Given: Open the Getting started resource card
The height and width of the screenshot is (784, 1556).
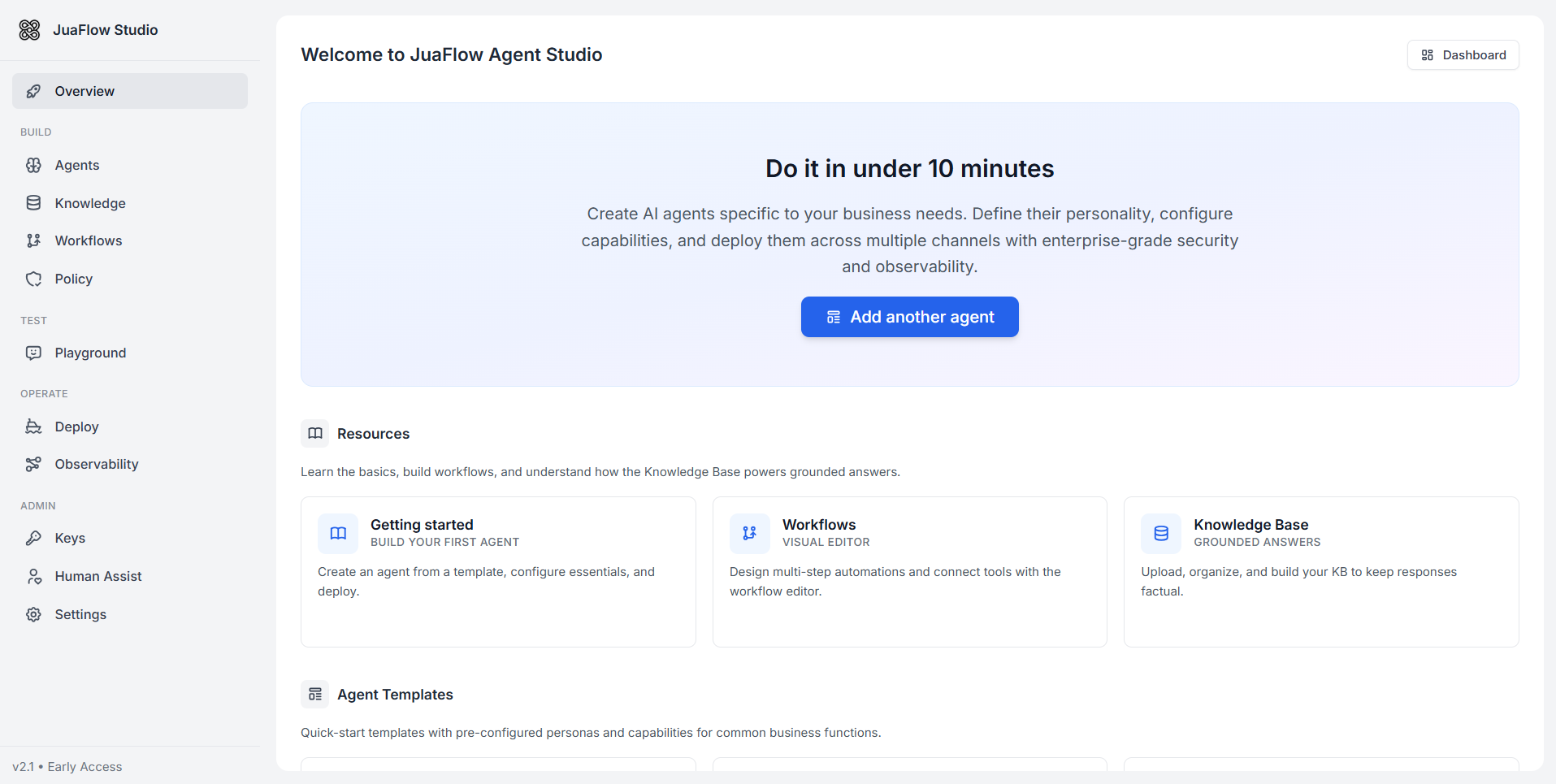Looking at the screenshot, I should [x=498, y=571].
